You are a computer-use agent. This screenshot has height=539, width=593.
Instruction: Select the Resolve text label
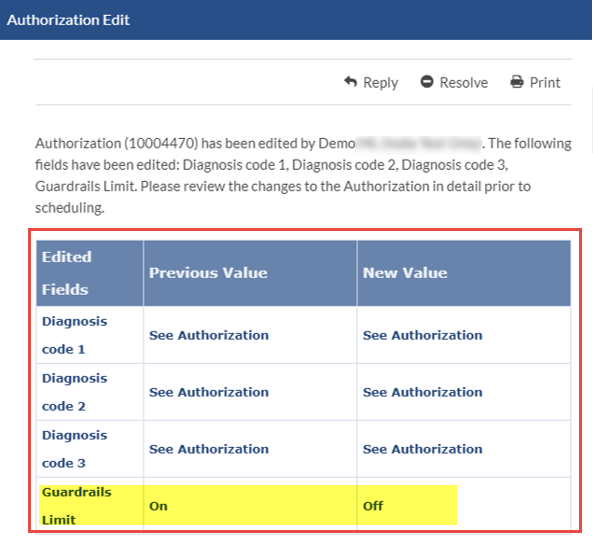click(464, 82)
